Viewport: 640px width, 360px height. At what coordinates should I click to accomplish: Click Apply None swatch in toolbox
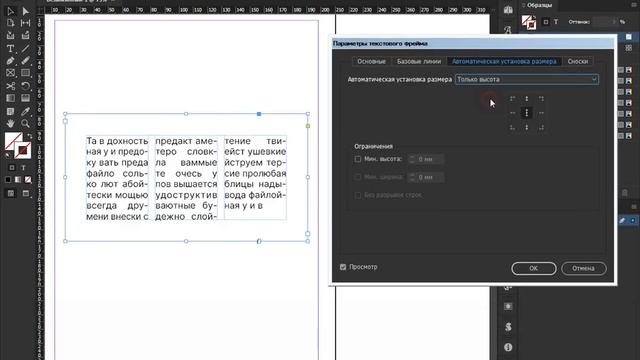(x=28, y=180)
